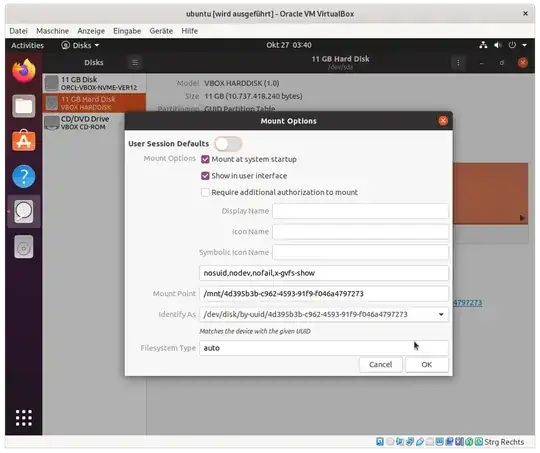Screen dimensions: 540x453
Task: Click the Filesystem Type field
Action: 324,348
